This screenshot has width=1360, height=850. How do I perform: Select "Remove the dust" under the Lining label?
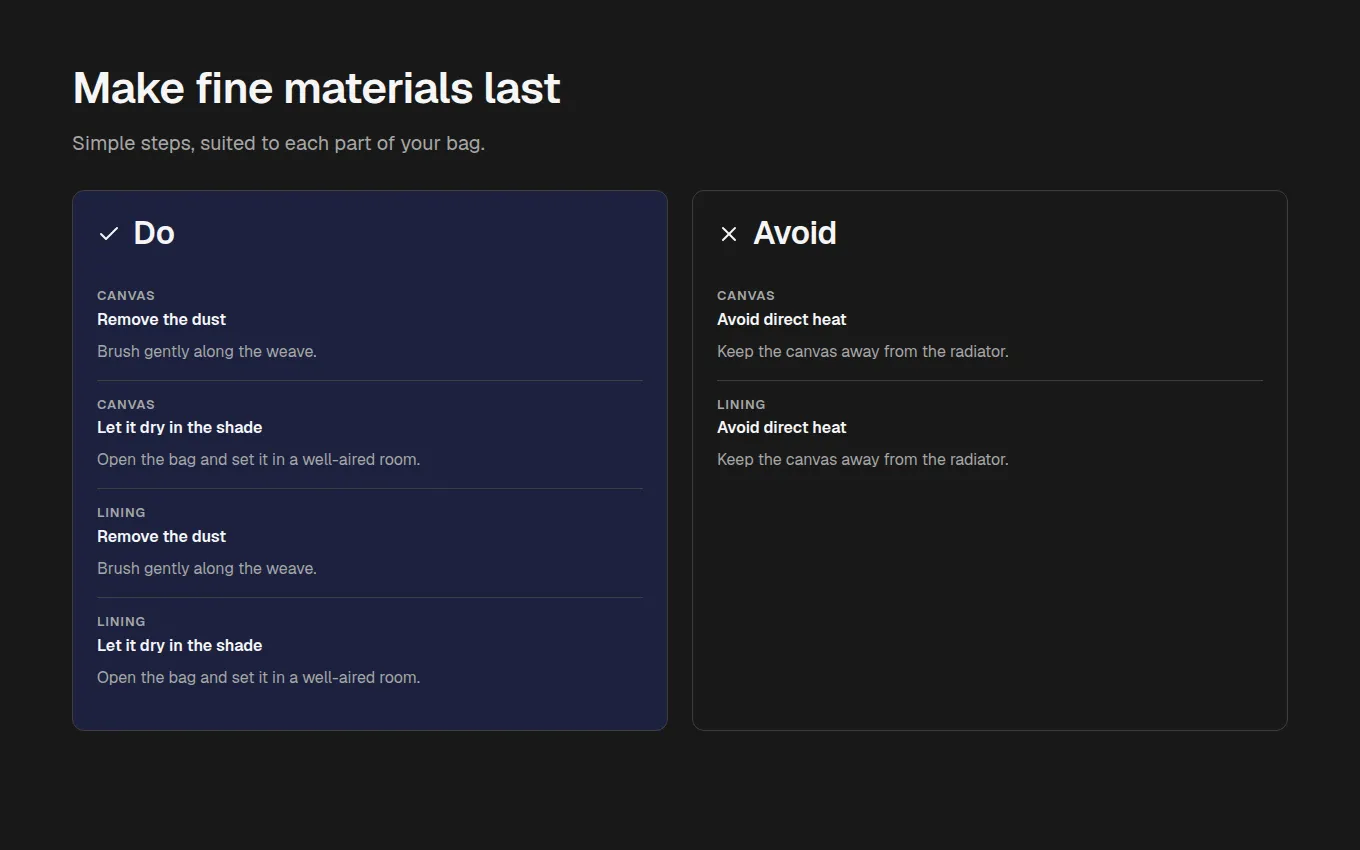[162, 536]
